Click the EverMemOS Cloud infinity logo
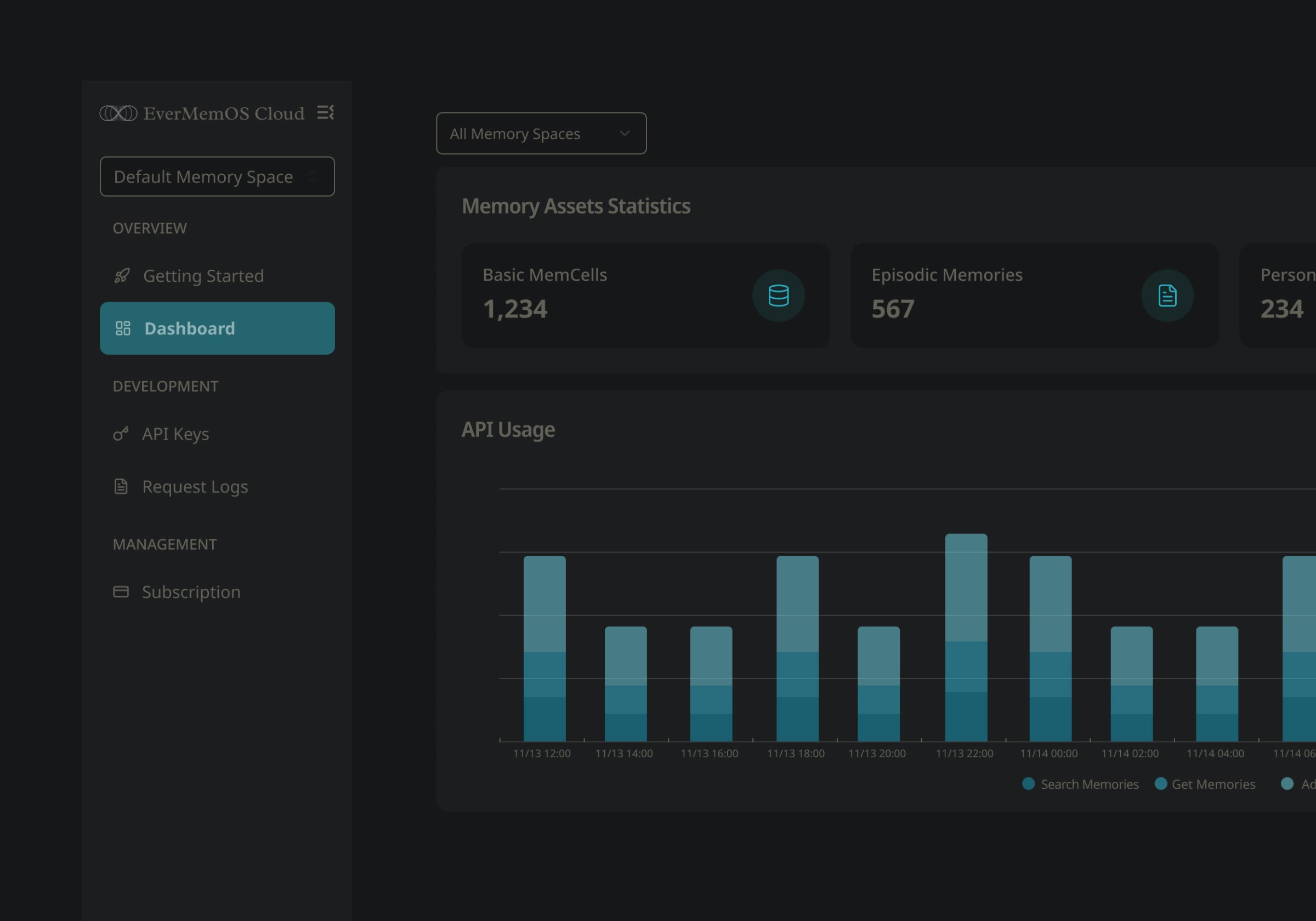The width and height of the screenshot is (1316, 921). pyautogui.click(x=119, y=113)
